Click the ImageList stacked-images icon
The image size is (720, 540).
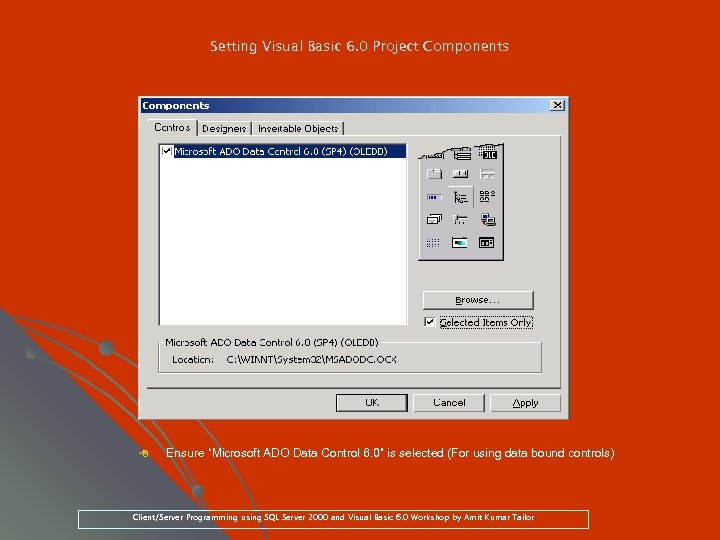[434, 219]
